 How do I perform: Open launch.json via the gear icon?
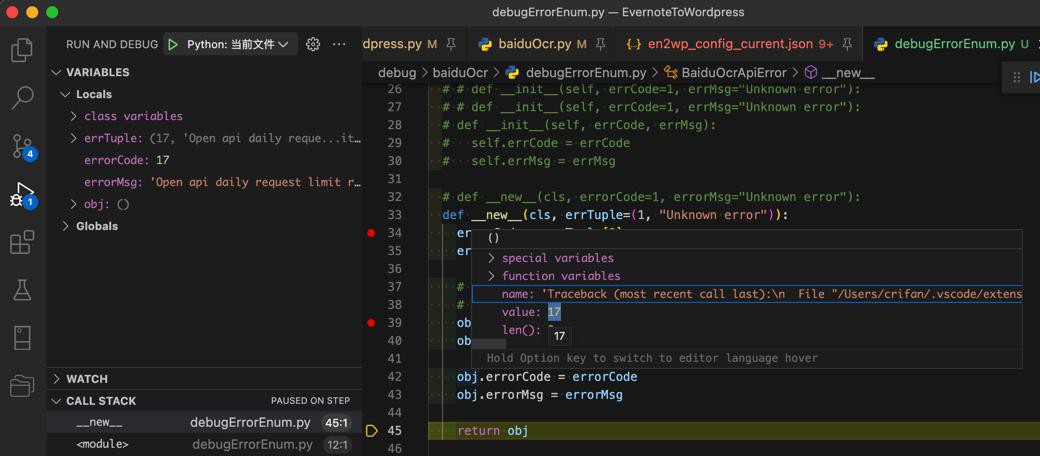tap(313, 44)
